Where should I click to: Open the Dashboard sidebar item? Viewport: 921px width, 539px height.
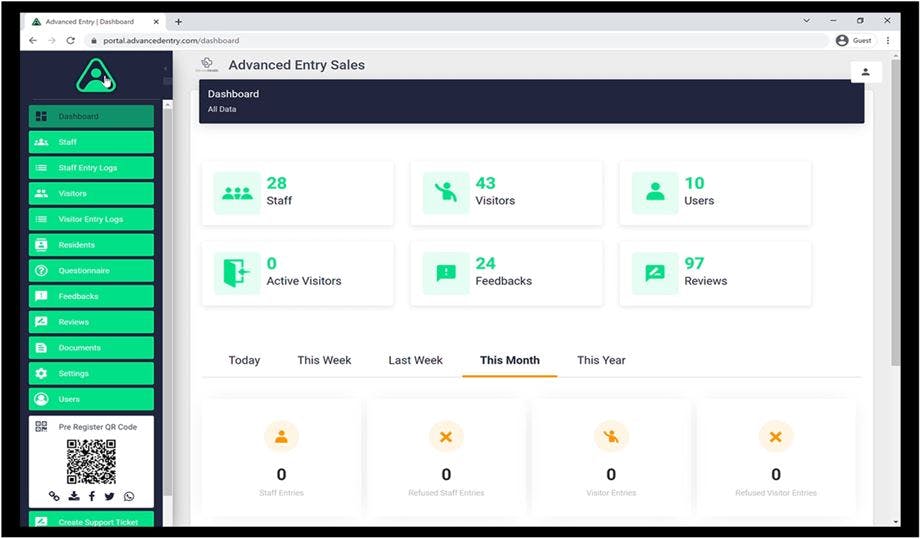91,116
